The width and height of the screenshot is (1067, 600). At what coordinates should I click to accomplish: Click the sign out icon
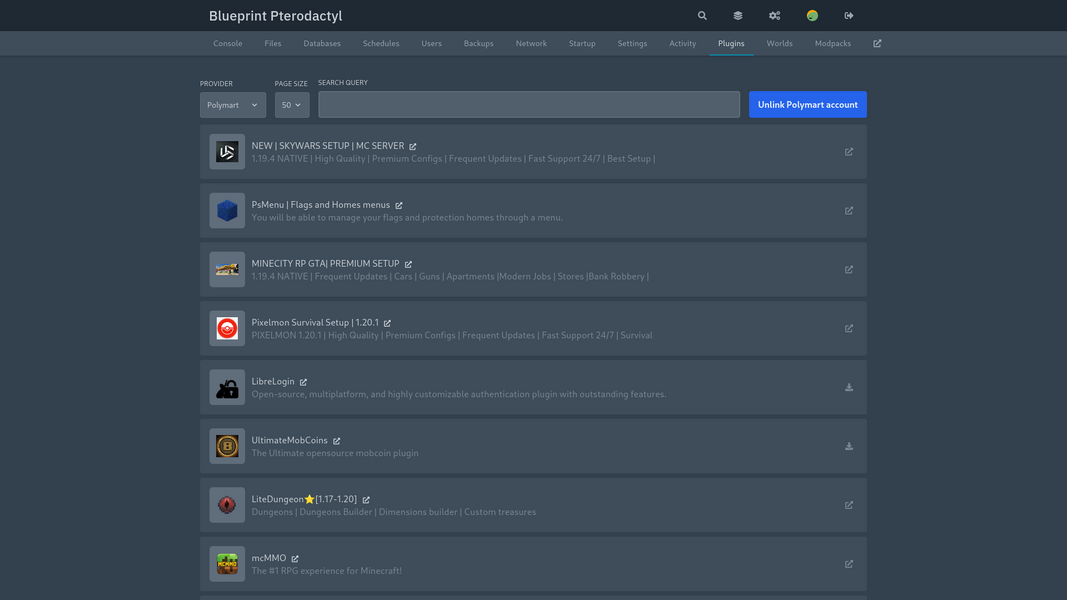tap(849, 16)
